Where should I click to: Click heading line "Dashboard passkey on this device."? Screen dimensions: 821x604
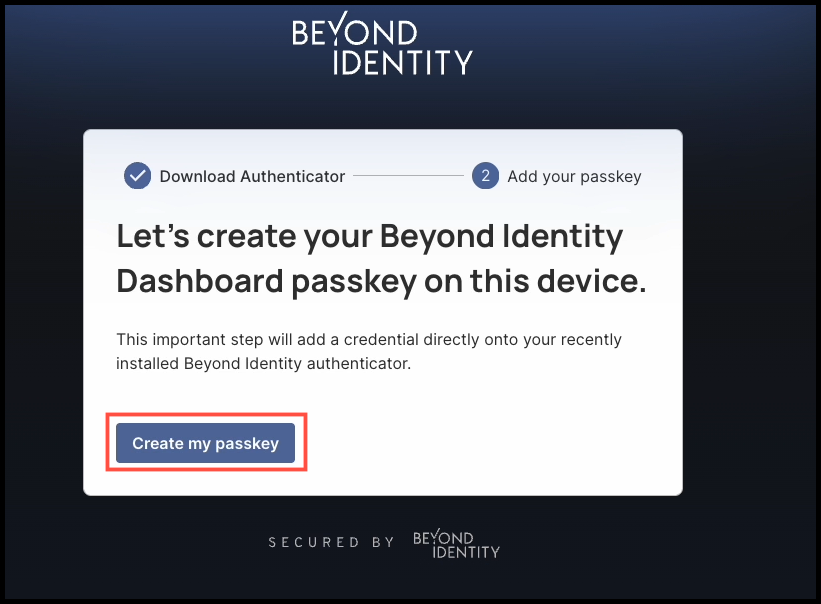381,282
